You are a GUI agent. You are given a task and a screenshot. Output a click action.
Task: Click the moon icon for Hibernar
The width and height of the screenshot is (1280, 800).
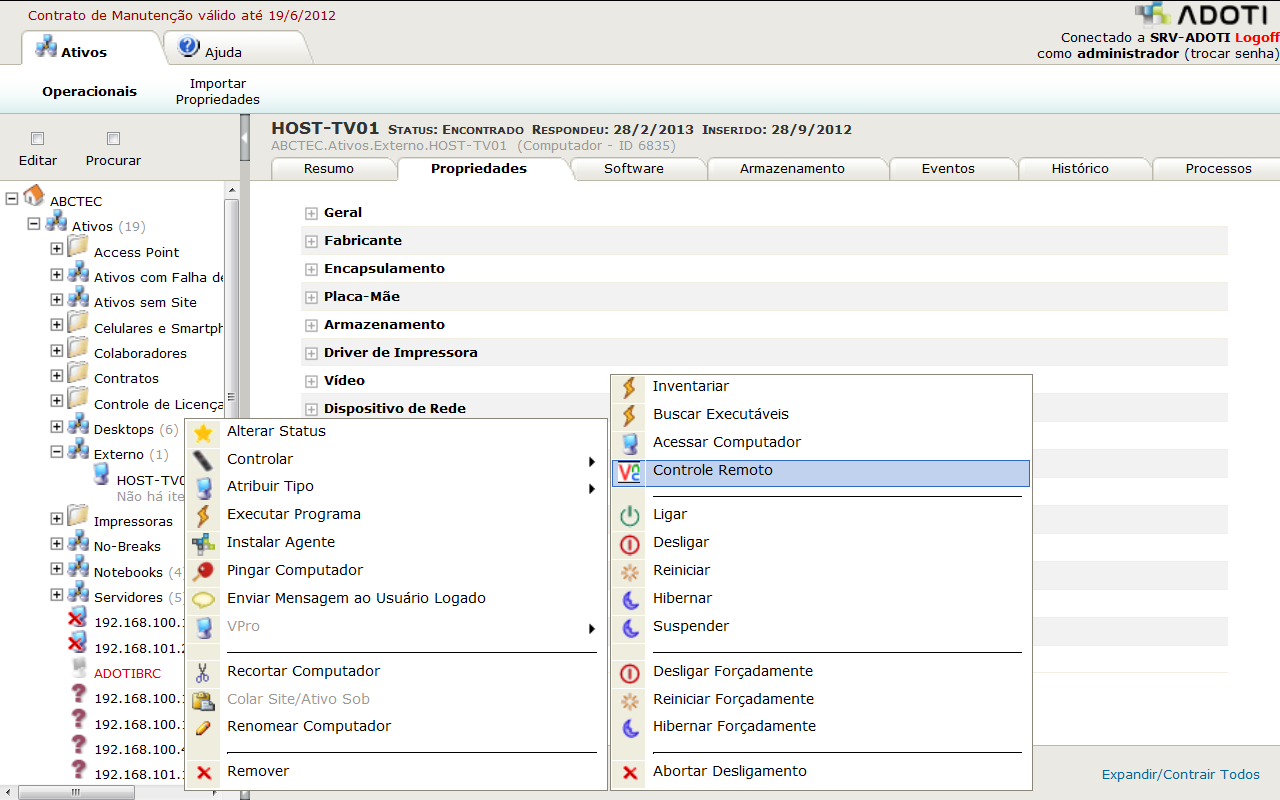[x=630, y=601]
